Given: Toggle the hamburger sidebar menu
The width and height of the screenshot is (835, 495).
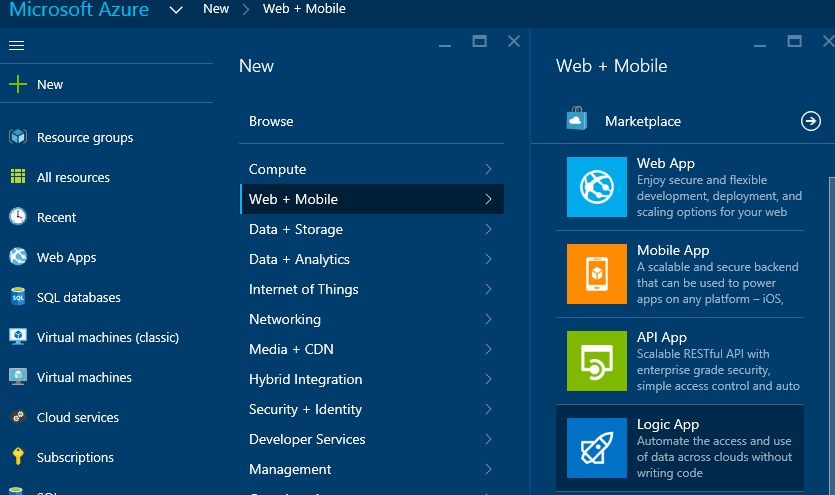Looking at the screenshot, I should 16,46.
